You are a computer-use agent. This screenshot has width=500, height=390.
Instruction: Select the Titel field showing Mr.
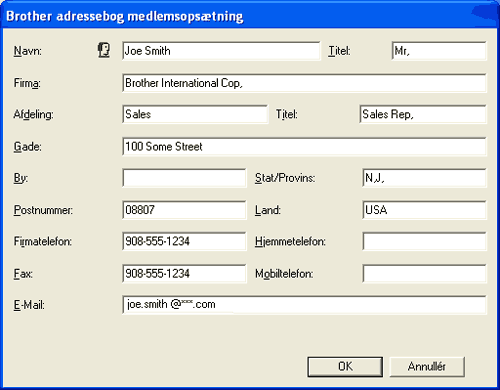tap(439, 51)
